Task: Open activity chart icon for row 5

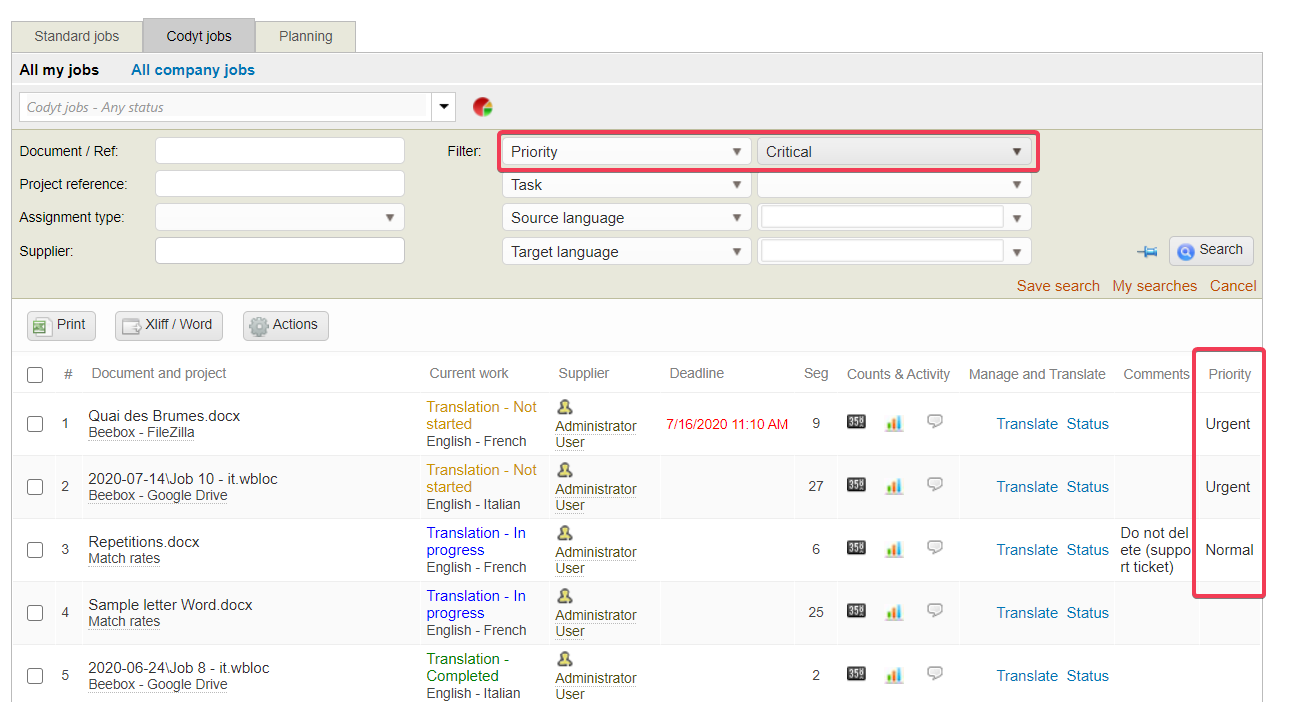Action: (x=894, y=675)
